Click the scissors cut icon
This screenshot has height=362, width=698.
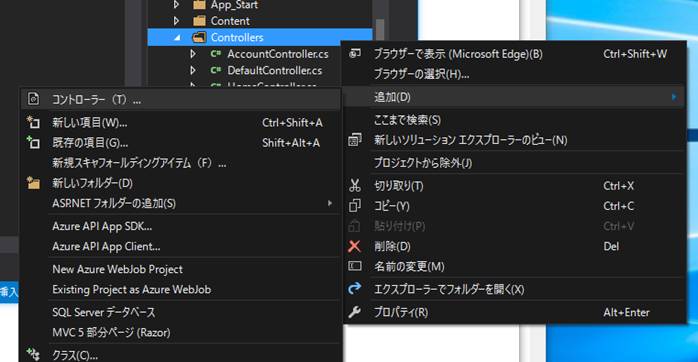tap(355, 185)
